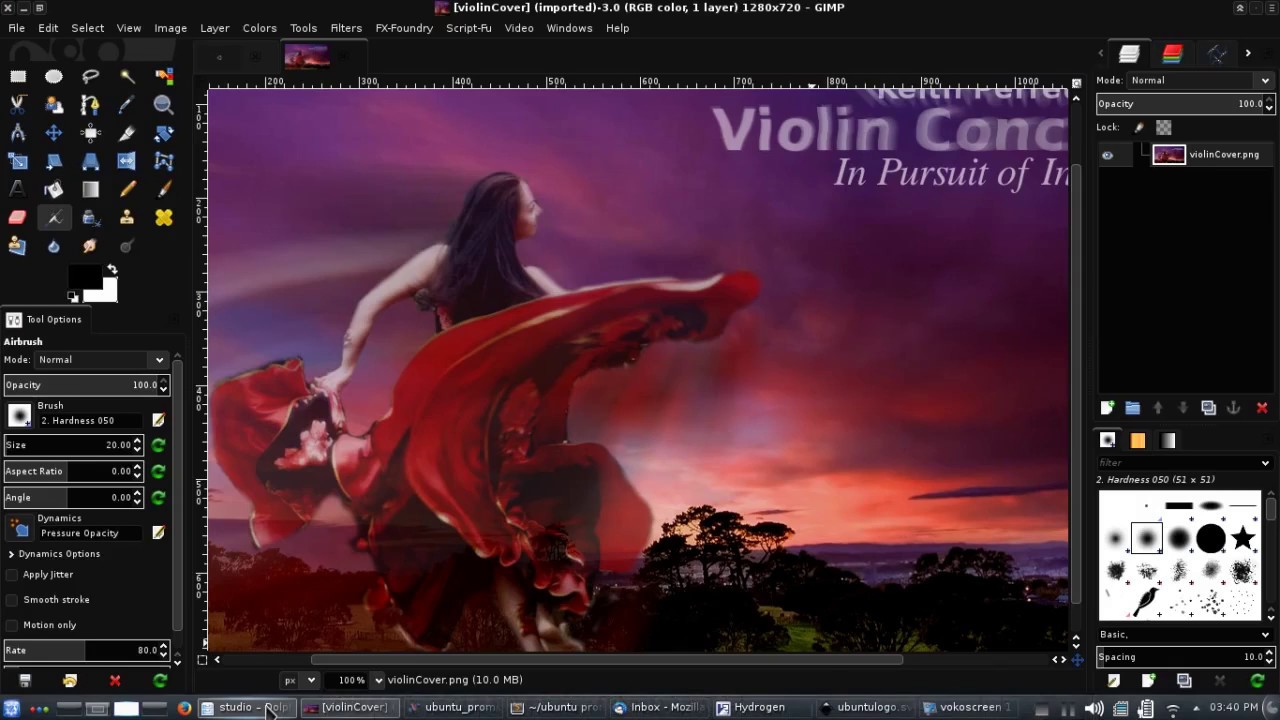Select the Free Select lasso tool
Screen dimensions: 1280x720
tap(91, 76)
